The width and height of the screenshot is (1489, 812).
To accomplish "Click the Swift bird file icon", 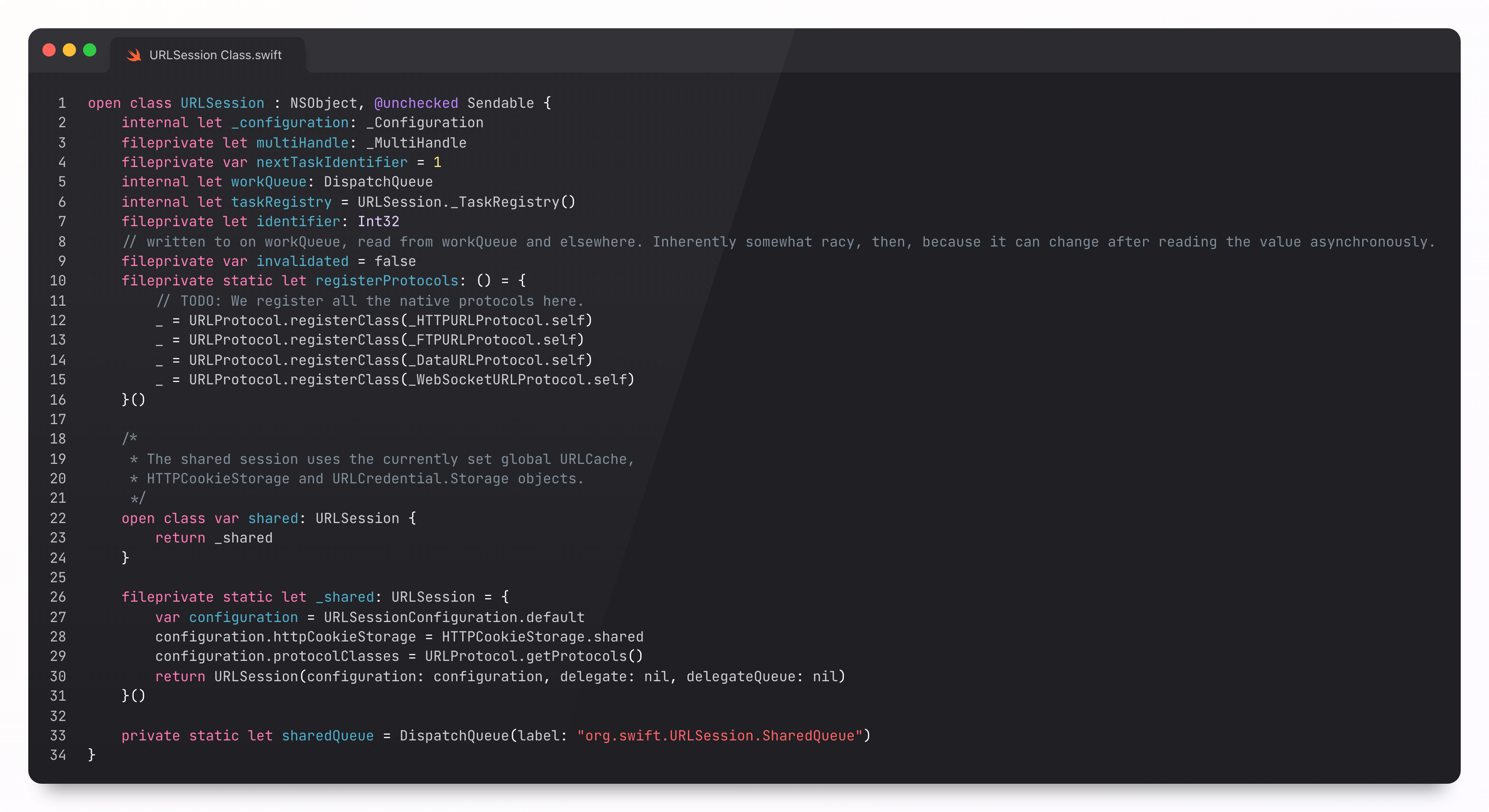I will click(133, 55).
